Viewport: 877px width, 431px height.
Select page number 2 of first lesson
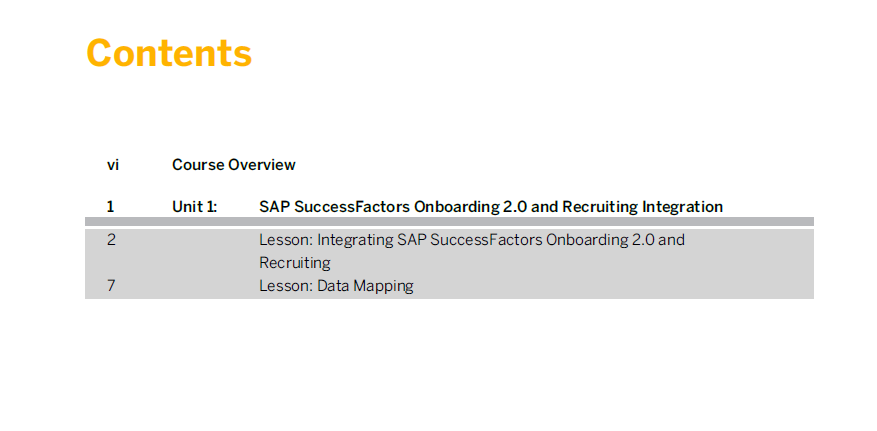point(111,240)
